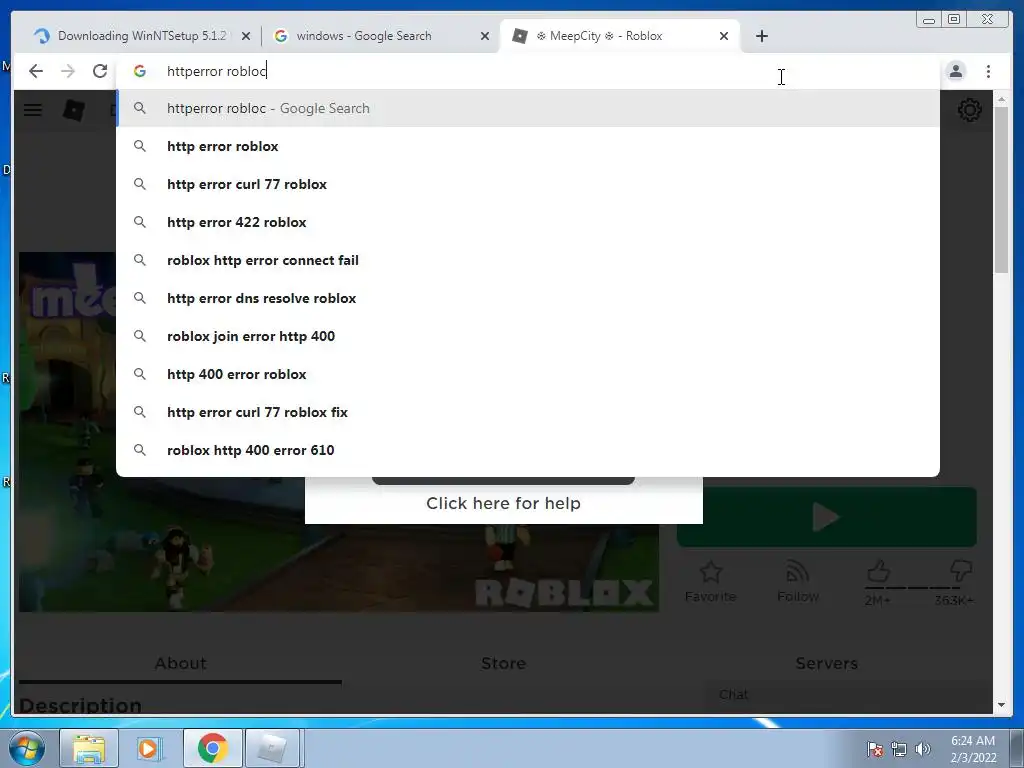
Task: Open File Explorer from the taskbar
Action: (x=89, y=748)
